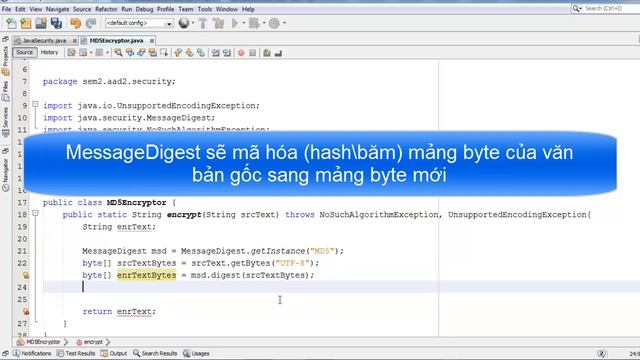
Task: Open the Usages panel
Action: click(196, 353)
